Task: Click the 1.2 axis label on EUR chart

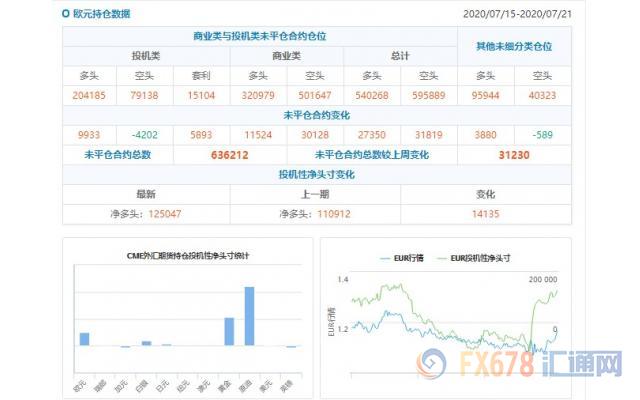Action: click(x=343, y=329)
